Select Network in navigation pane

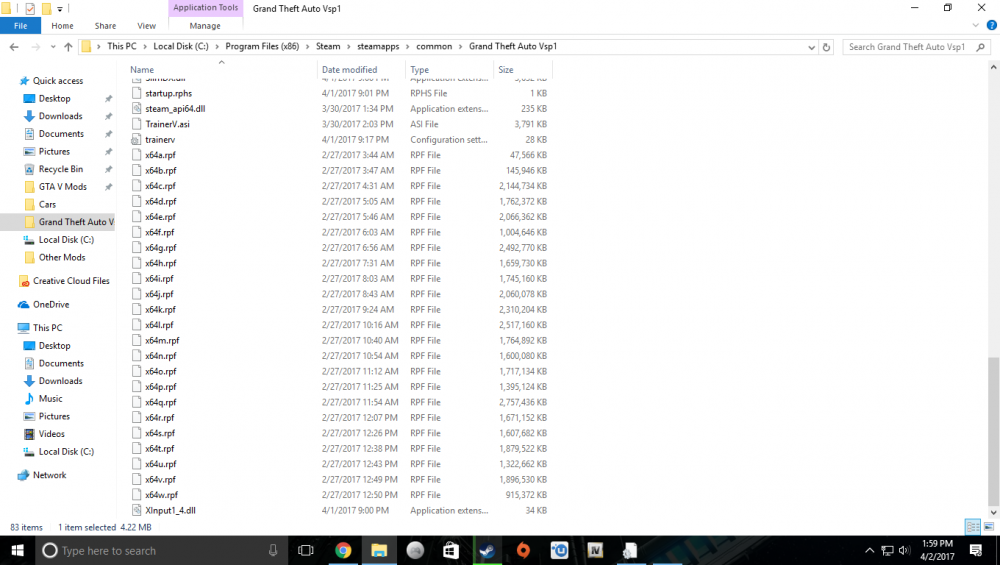coord(49,475)
